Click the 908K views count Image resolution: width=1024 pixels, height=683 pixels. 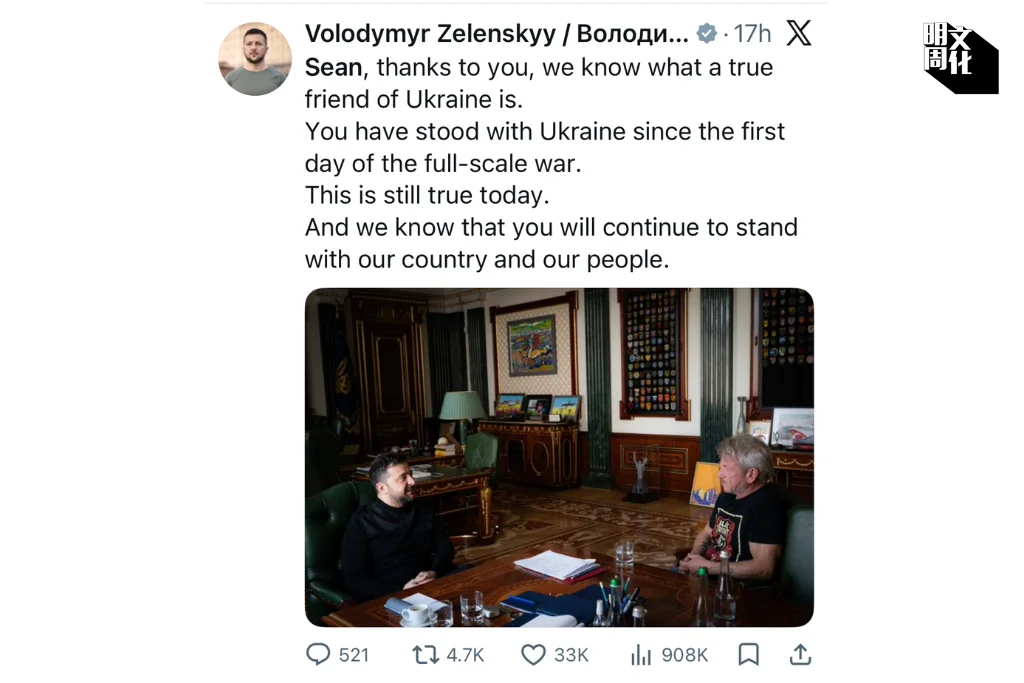685,655
